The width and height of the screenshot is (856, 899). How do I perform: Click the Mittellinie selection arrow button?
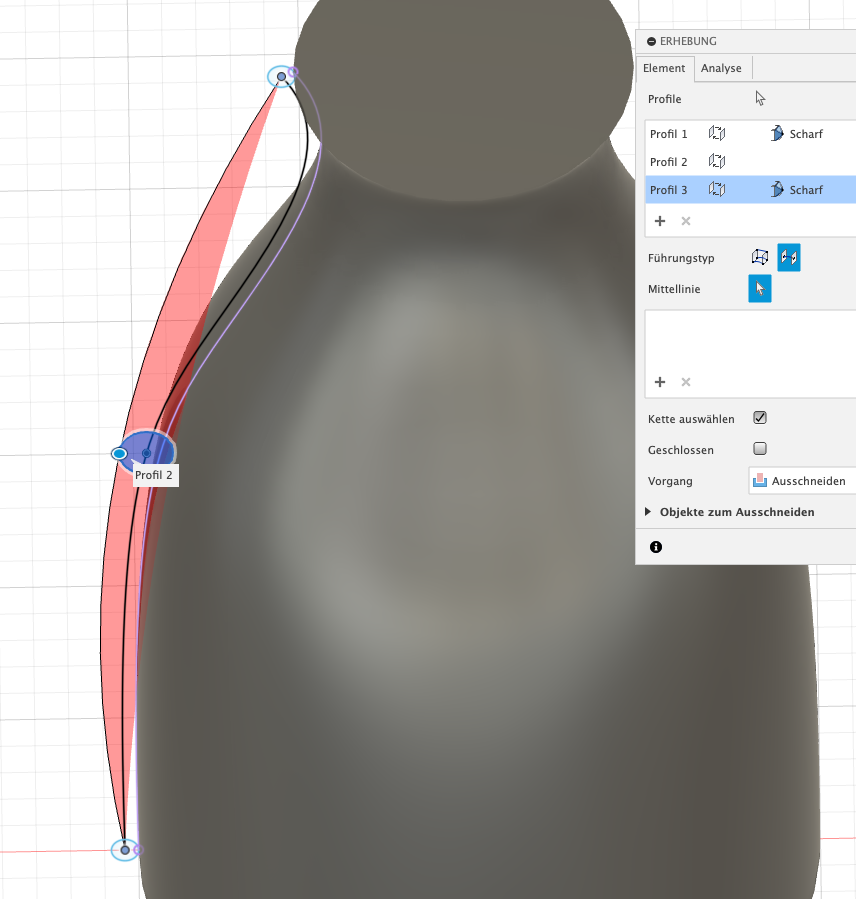[760, 289]
